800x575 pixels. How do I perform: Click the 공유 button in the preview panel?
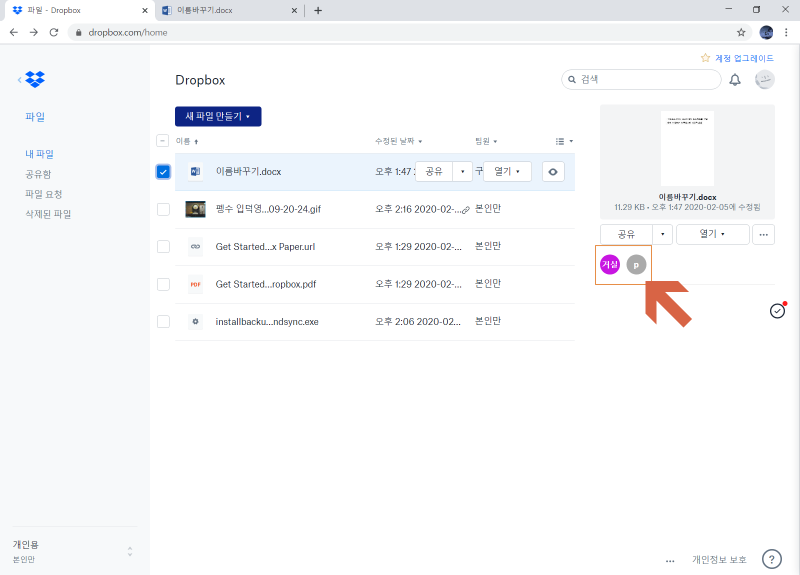coord(626,234)
